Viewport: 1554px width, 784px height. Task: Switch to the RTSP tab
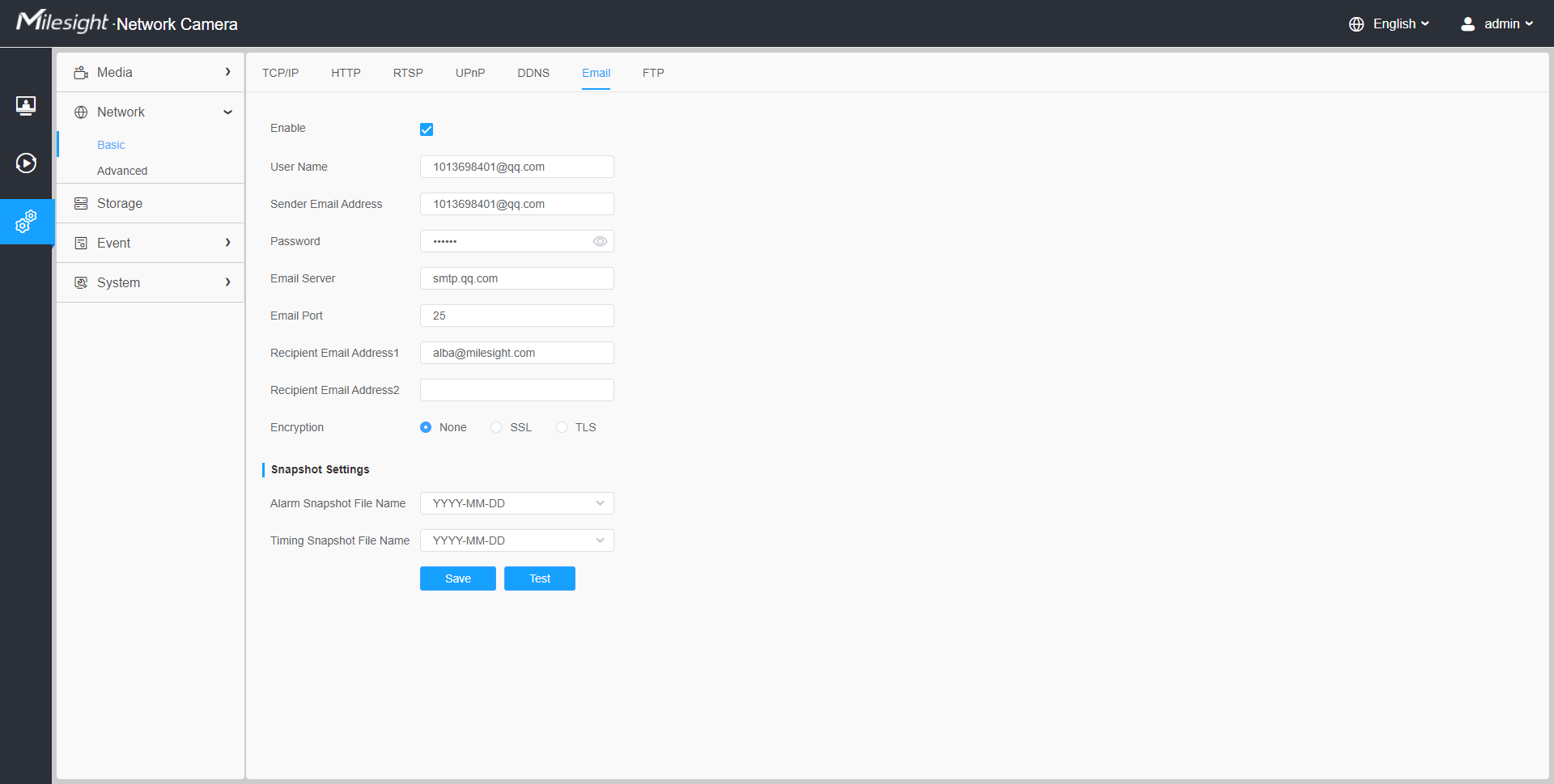coord(408,73)
